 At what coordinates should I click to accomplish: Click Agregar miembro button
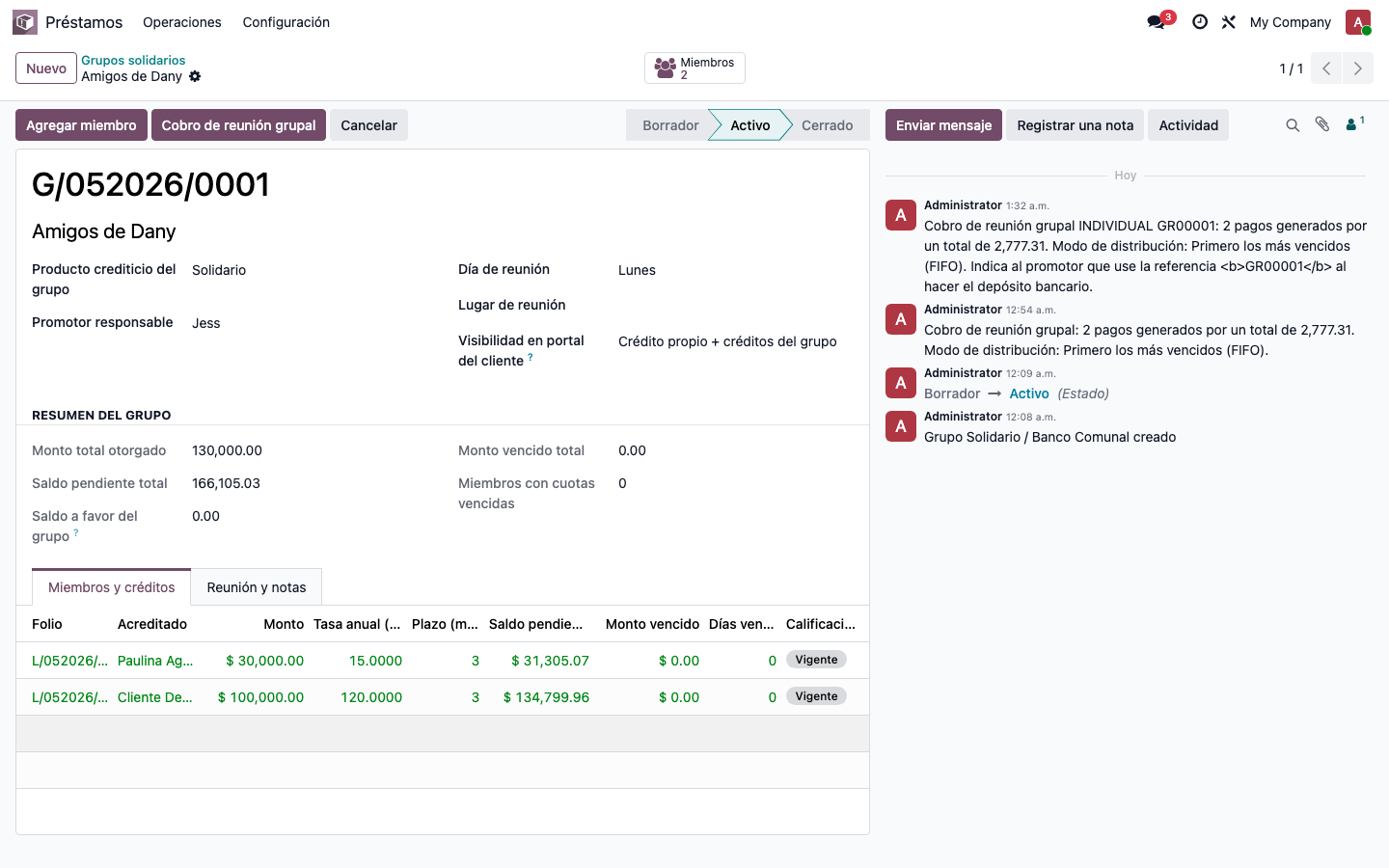coord(81,125)
